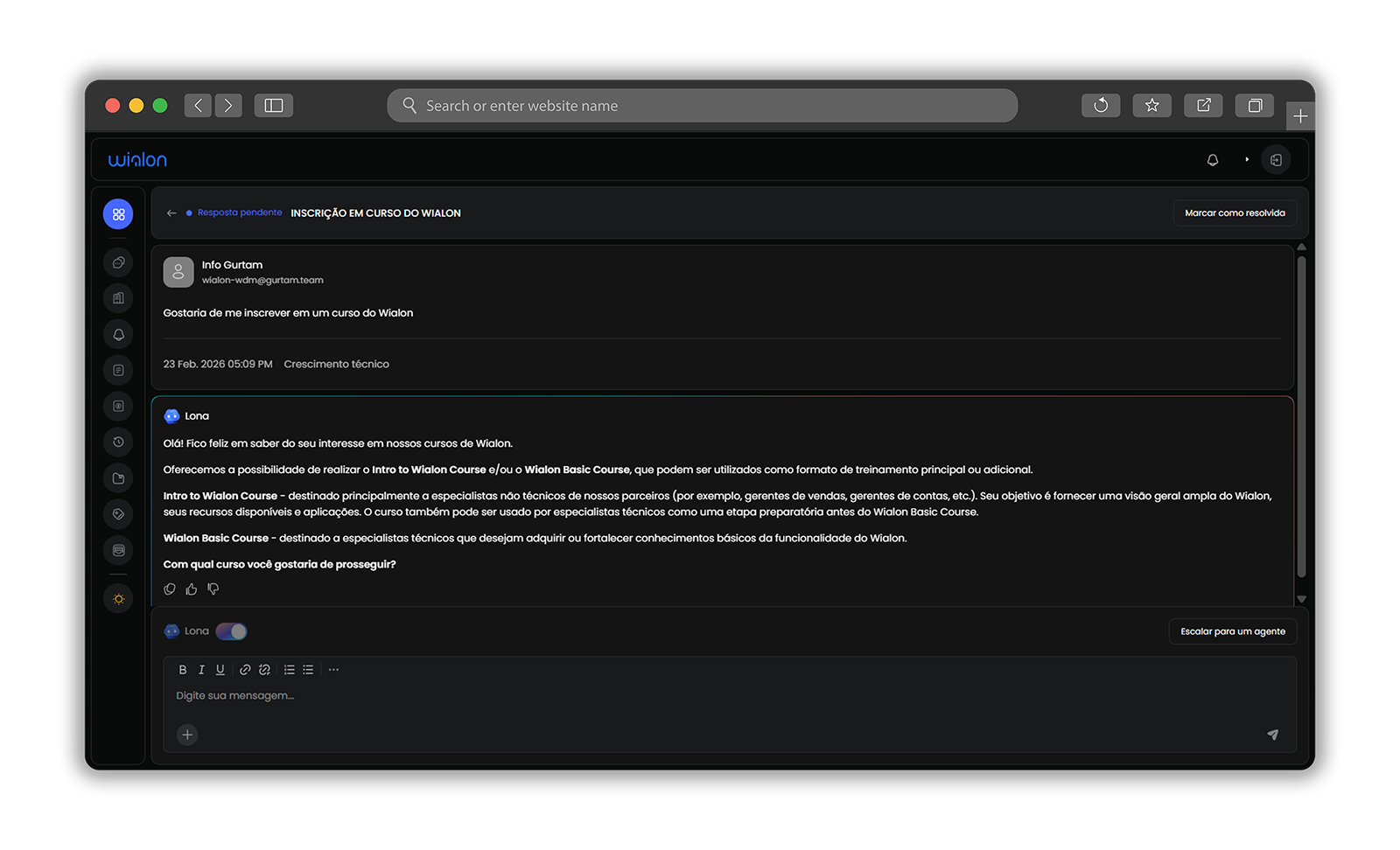This screenshot has height=850, width=1400.
Task: Expand more formatting options with the ellipsis
Action: point(333,670)
